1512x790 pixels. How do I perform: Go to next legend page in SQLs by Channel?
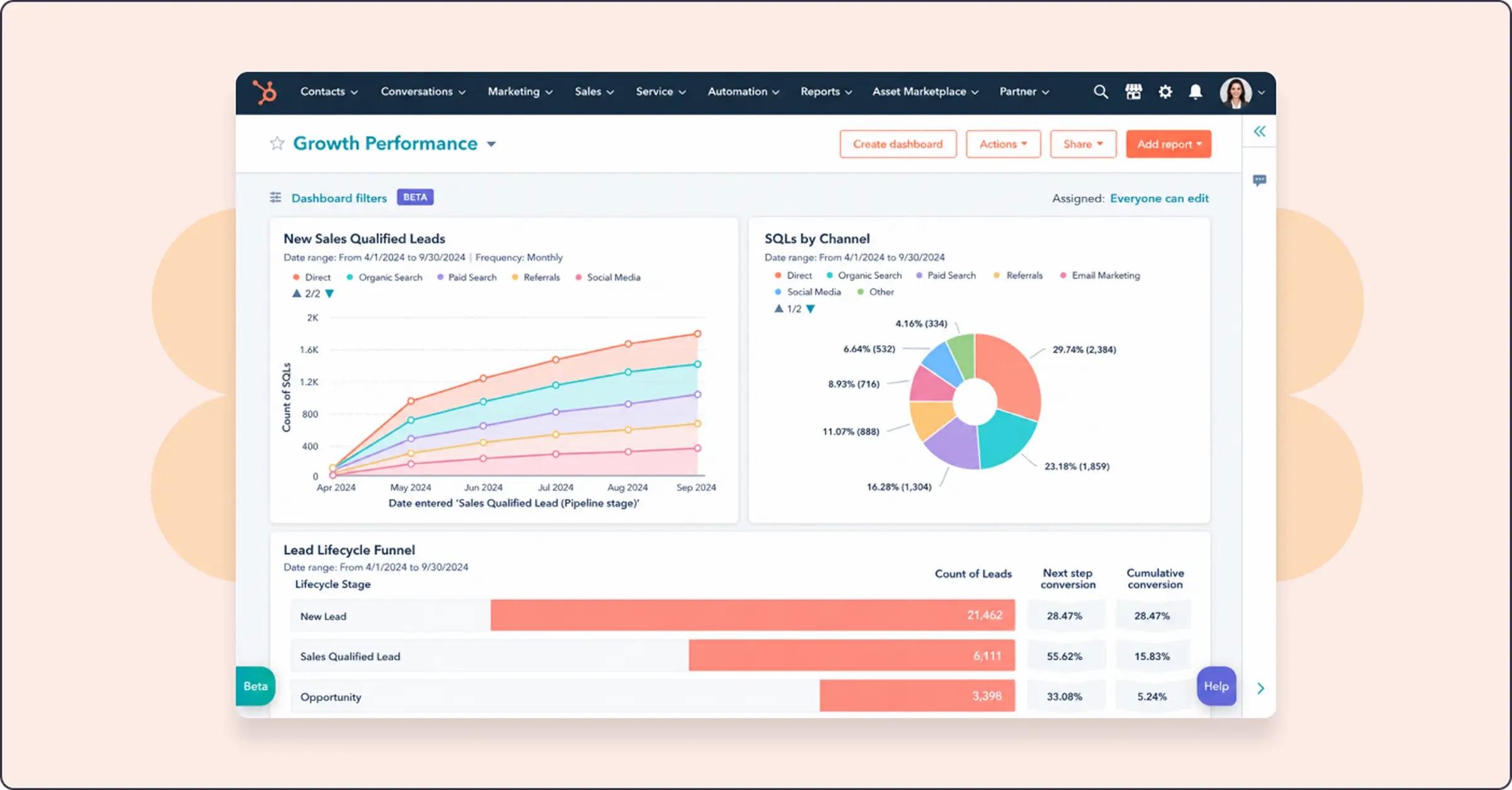pos(811,309)
